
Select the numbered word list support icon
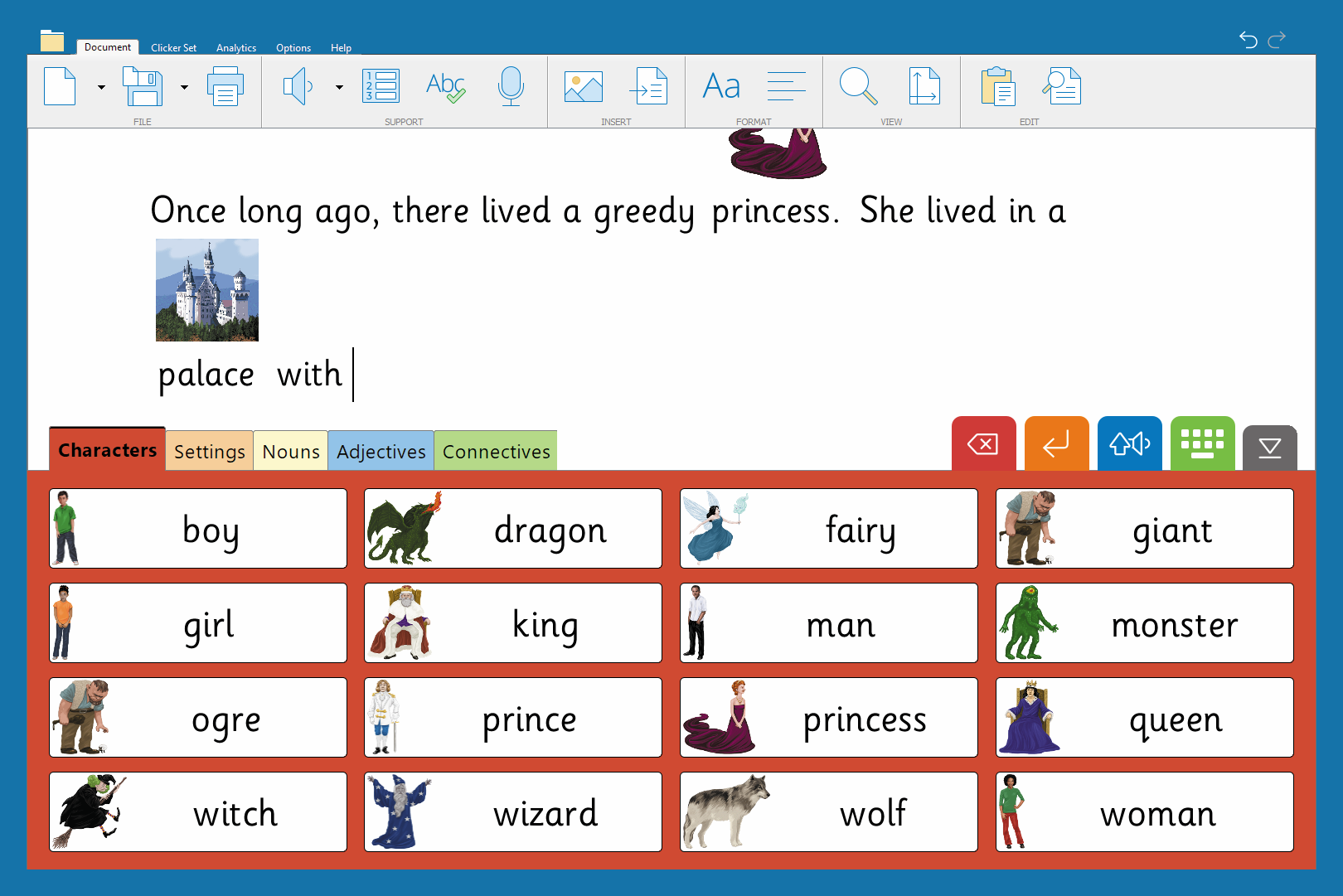tap(380, 86)
